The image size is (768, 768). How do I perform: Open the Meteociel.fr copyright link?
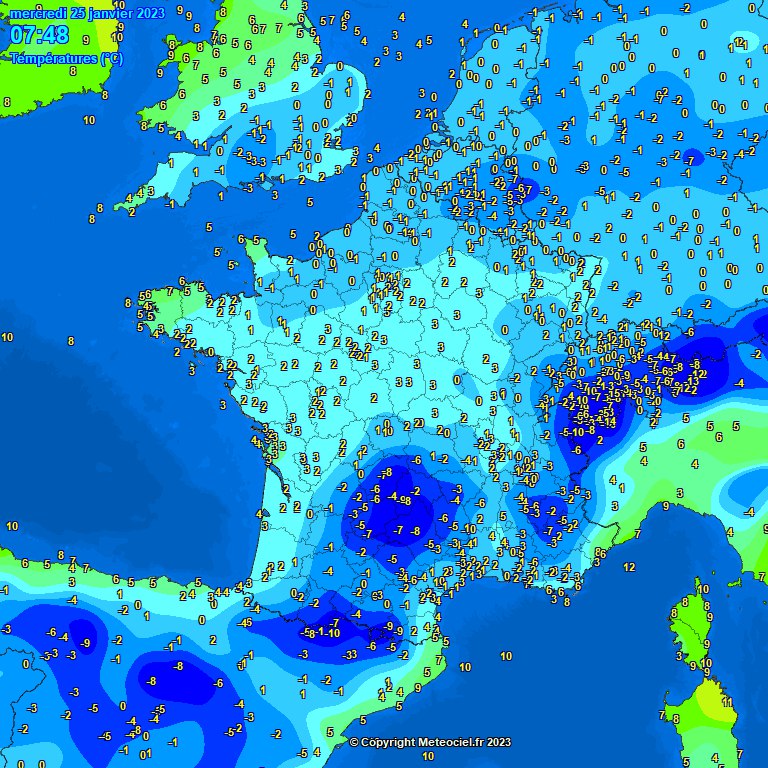point(430,742)
